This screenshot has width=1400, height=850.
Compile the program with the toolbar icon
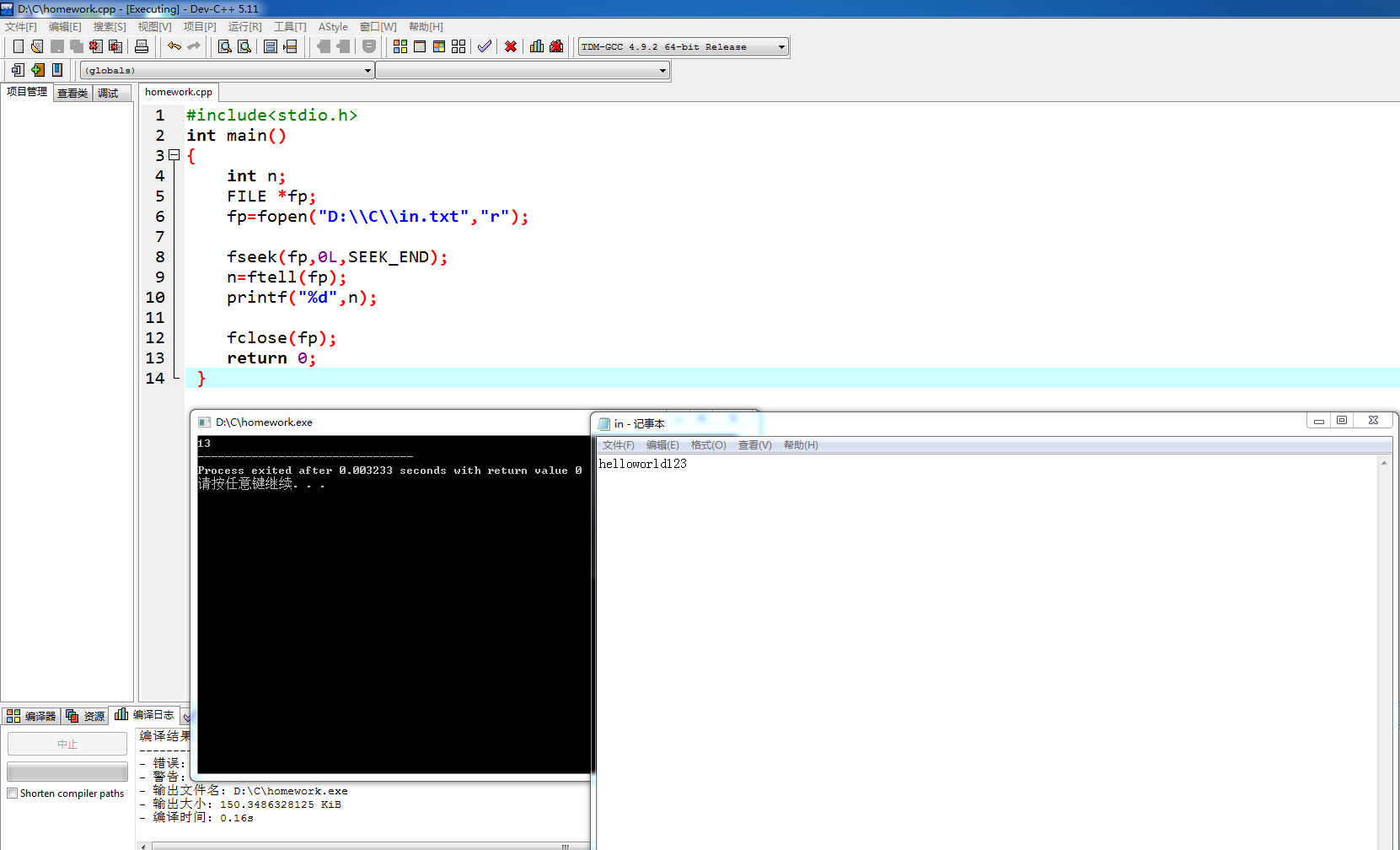click(400, 46)
